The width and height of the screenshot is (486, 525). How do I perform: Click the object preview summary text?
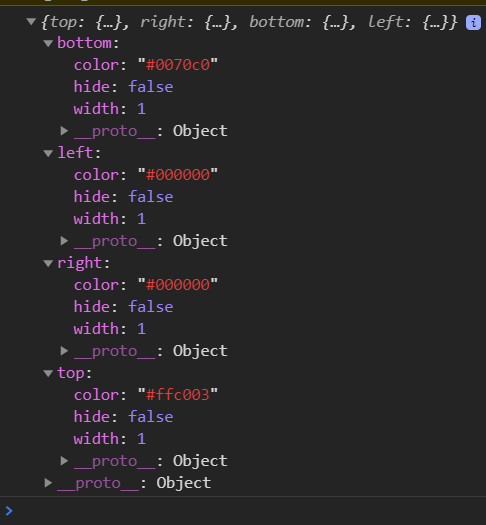(249, 22)
